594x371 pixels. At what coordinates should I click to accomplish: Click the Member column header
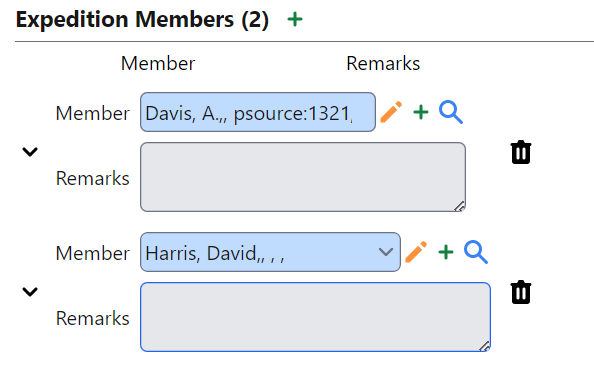[x=158, y=63]
